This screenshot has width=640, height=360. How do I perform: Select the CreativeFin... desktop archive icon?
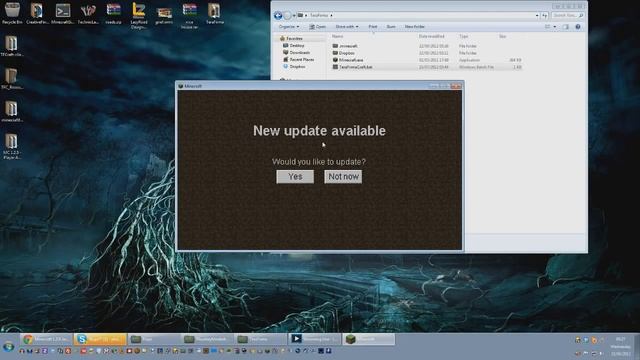pos(37,13)
